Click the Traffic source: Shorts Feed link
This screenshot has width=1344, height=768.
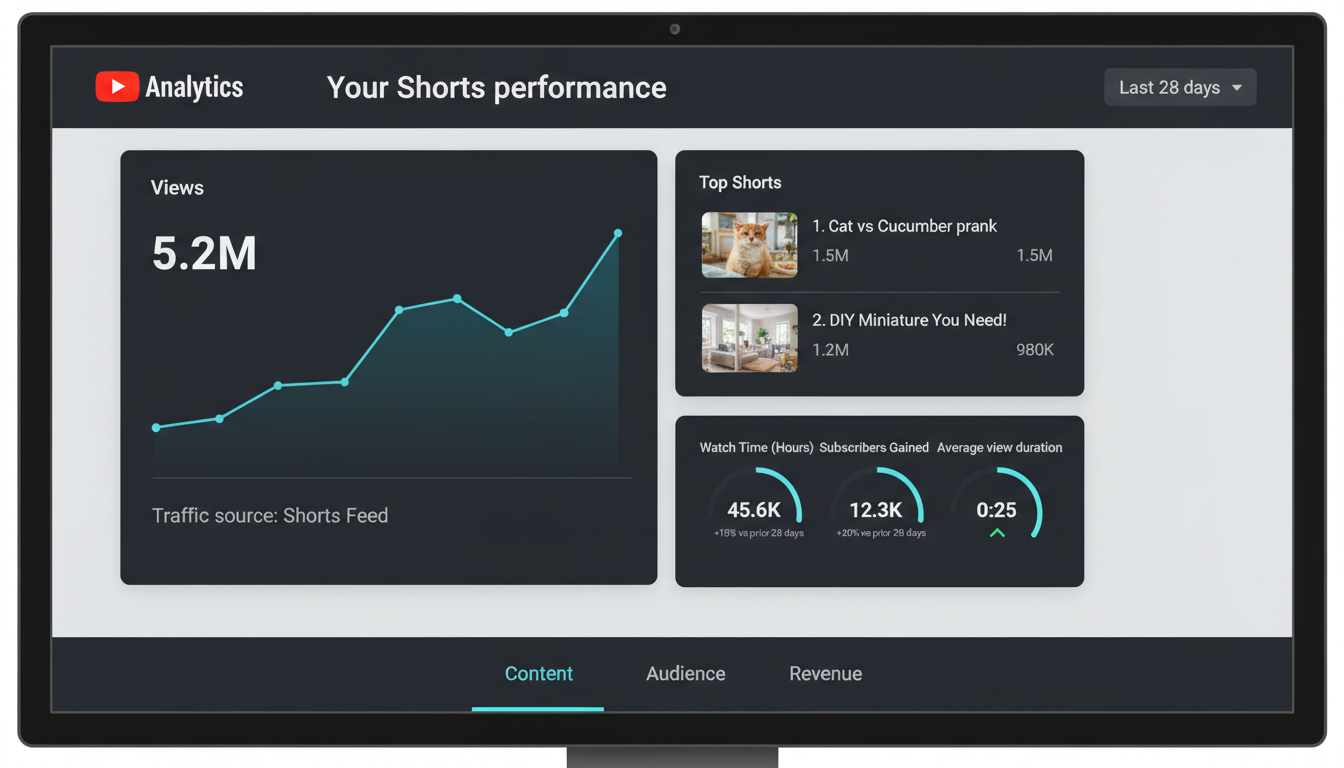tap(270, 515)
